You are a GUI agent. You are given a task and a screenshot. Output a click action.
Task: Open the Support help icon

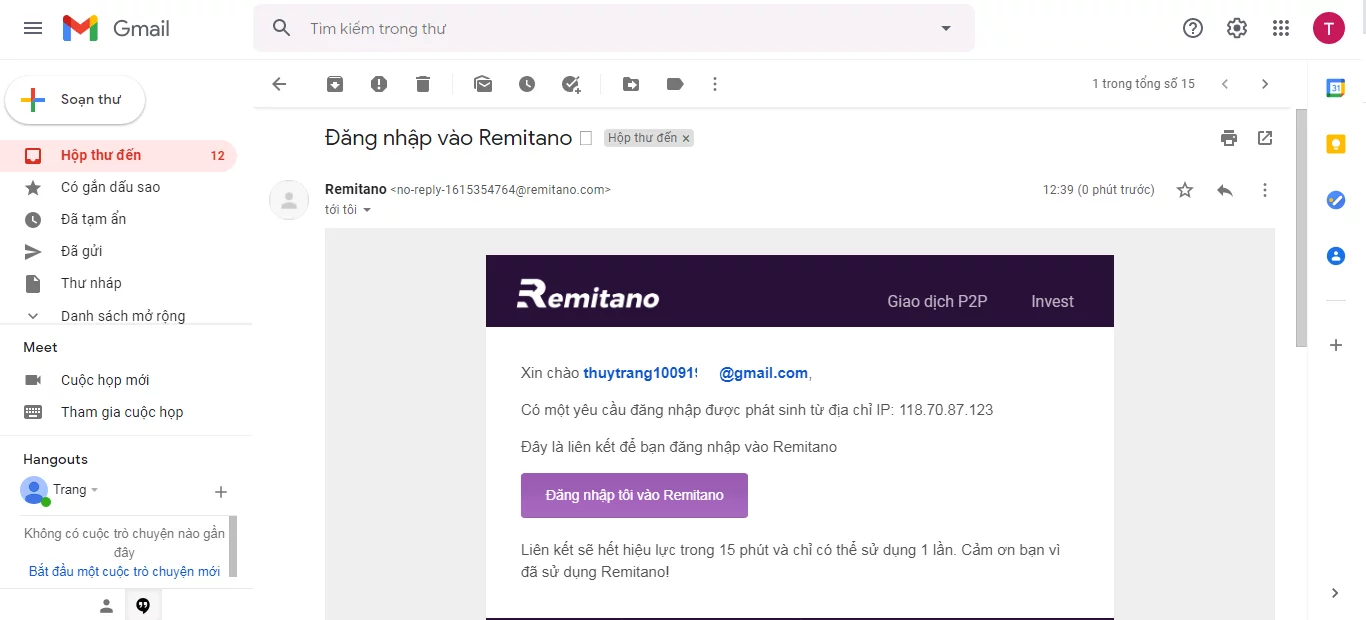pyautogui.click(x=1193, y=28)
